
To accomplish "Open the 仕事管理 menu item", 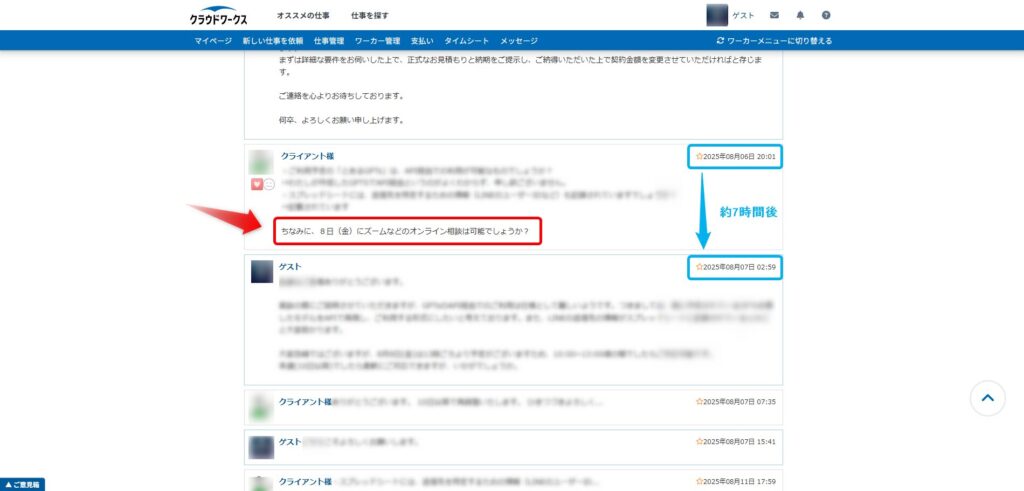I will coord(328,41).
